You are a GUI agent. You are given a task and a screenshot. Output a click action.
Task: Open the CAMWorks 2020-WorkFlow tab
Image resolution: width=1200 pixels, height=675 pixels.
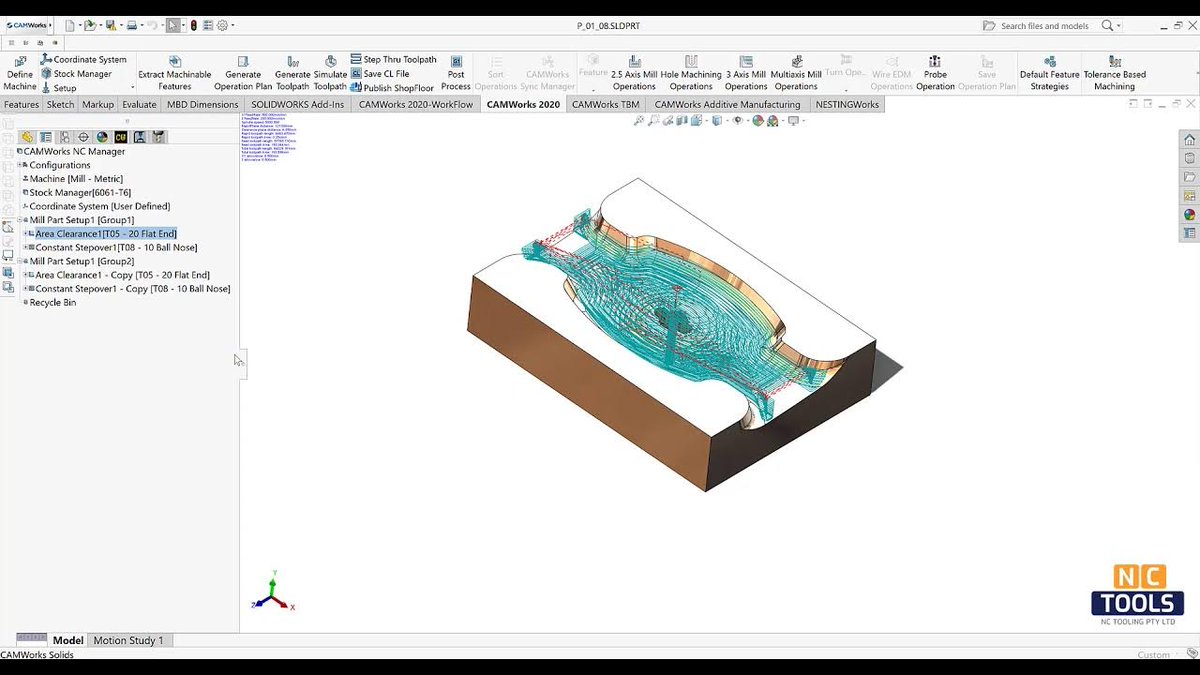pyautogui.click(x=416, y=104)
